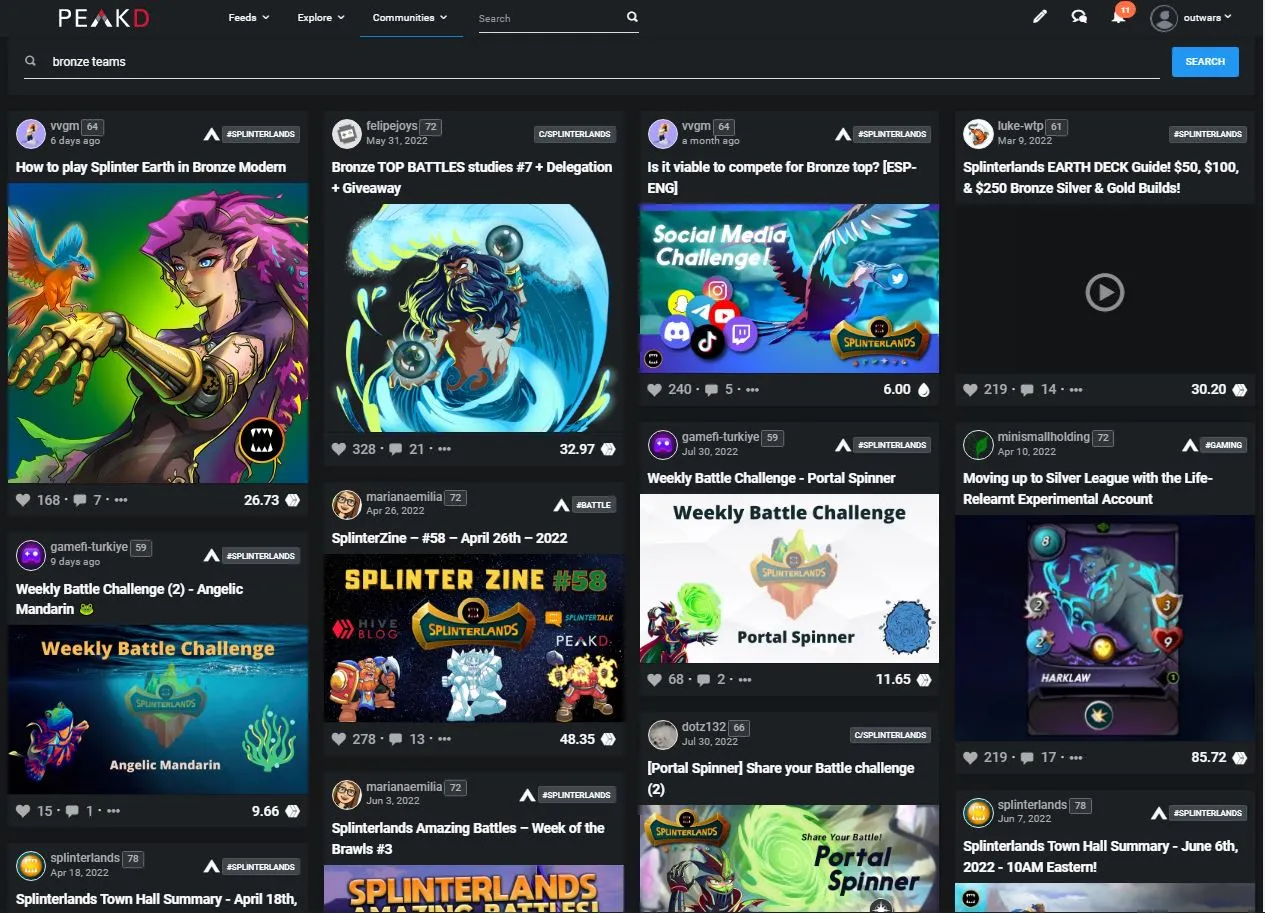Open 'SplinterZine – #58 – April 26th – 2022' title
Screen dimensions: 1265x913
pos(450,538)
